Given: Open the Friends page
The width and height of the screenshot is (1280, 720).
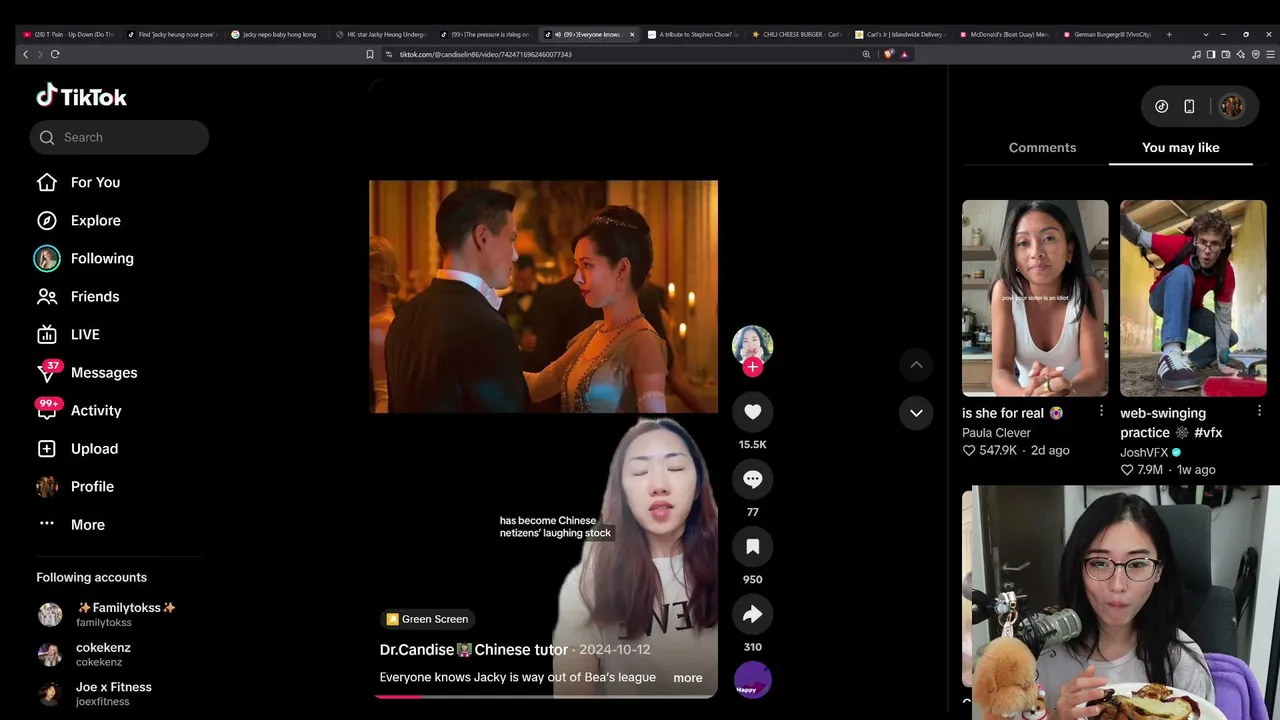Looking at the screenshot, I should point(77,296).
